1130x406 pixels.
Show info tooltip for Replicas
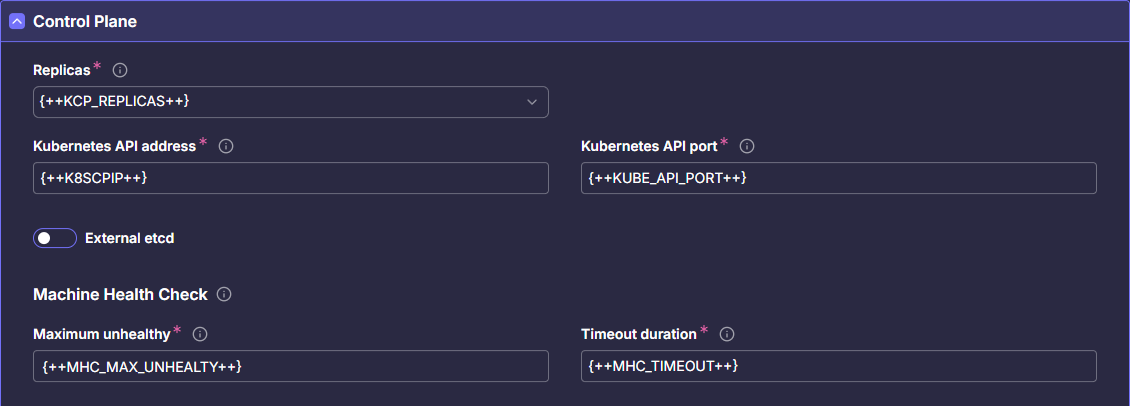click(120, 70)
